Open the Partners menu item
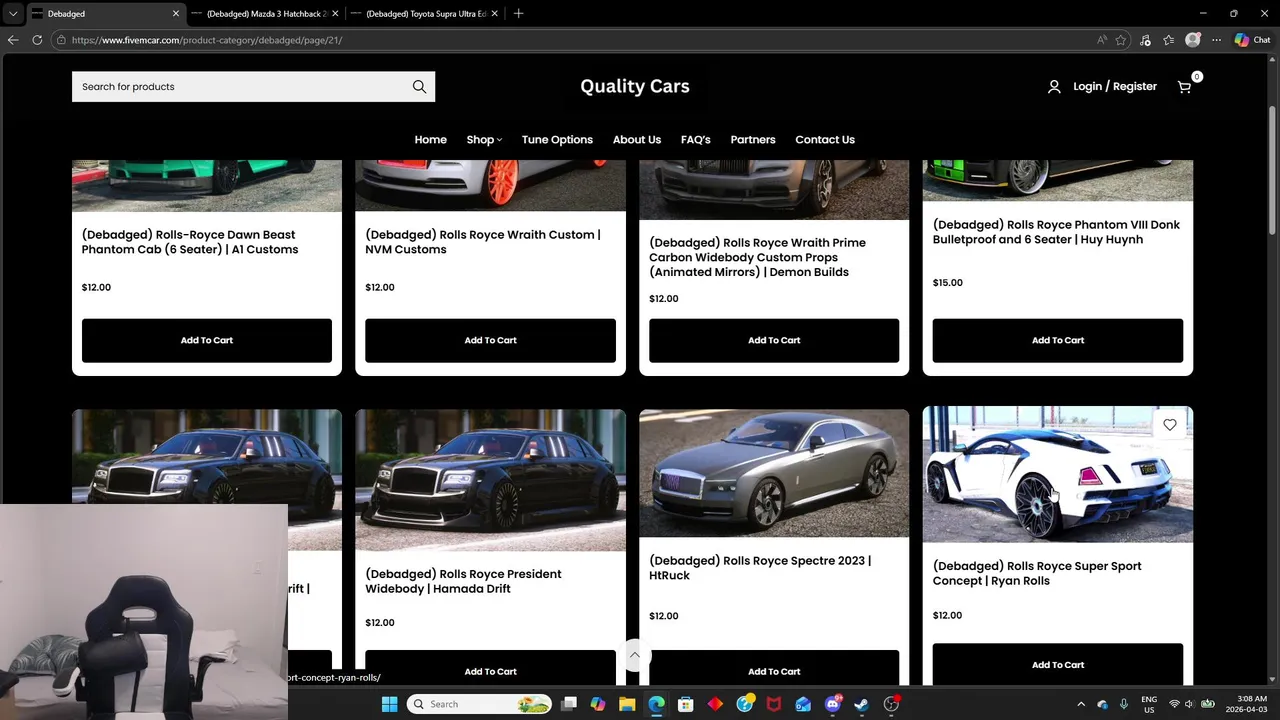Viewport: 1280px width, 720px height. (x=753, y=140)
